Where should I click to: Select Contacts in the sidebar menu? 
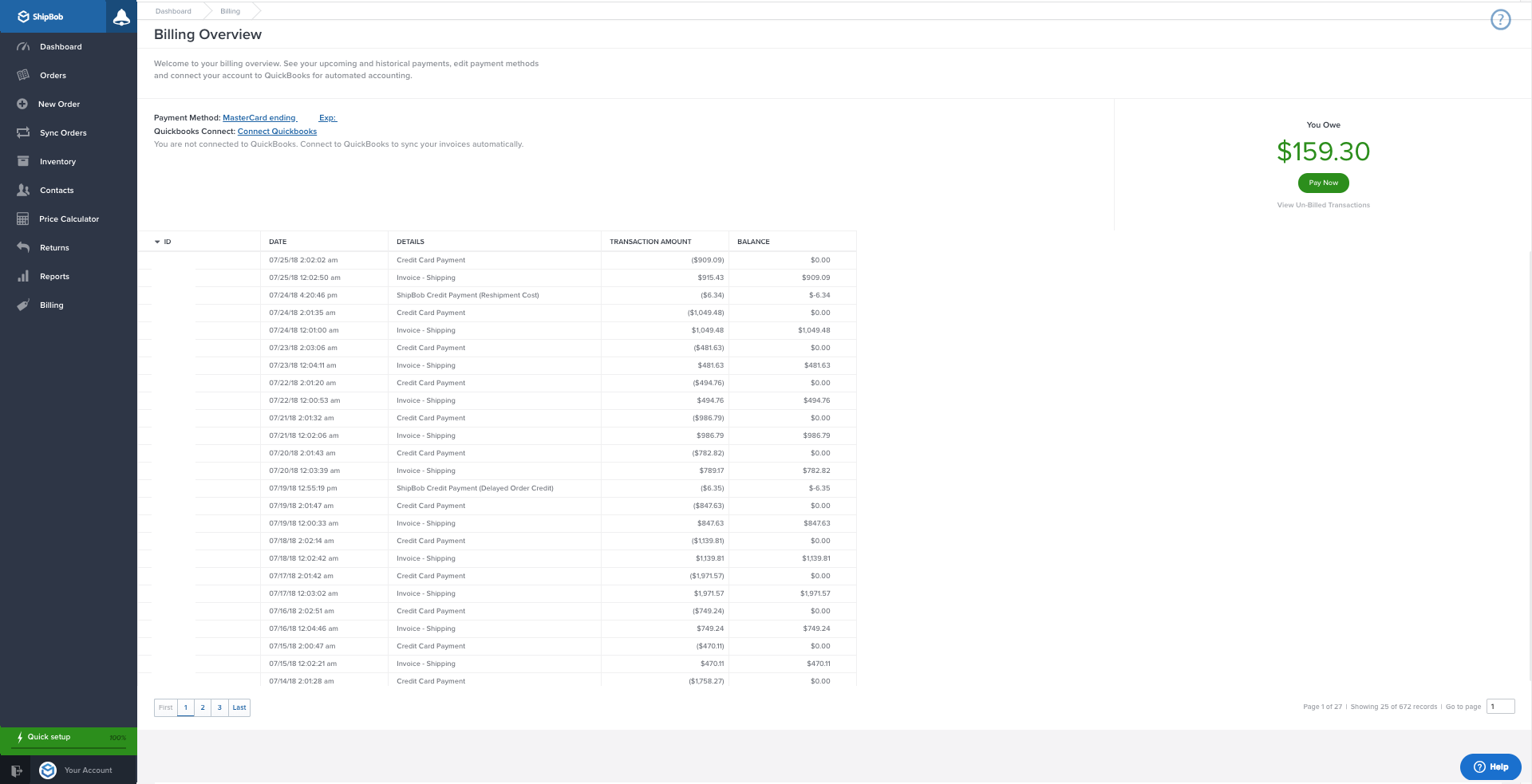tap(57, 191)
